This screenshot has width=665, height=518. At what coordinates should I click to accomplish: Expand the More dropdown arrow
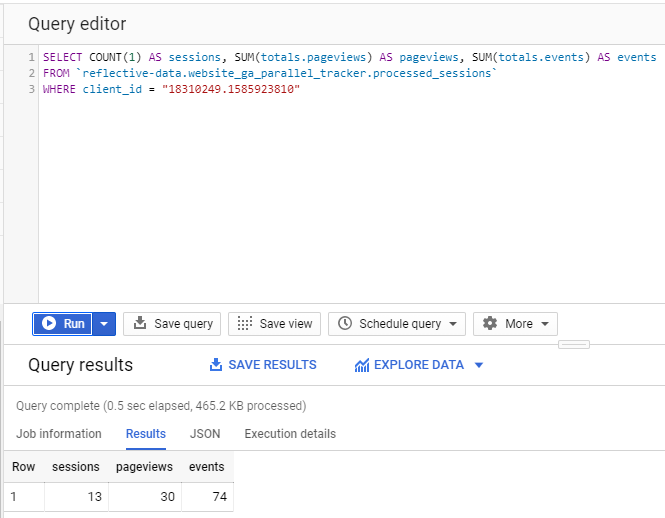545,324
